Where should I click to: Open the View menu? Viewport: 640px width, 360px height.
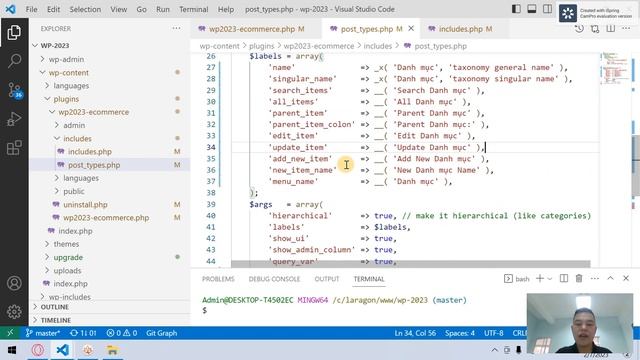tap(118, 9)
